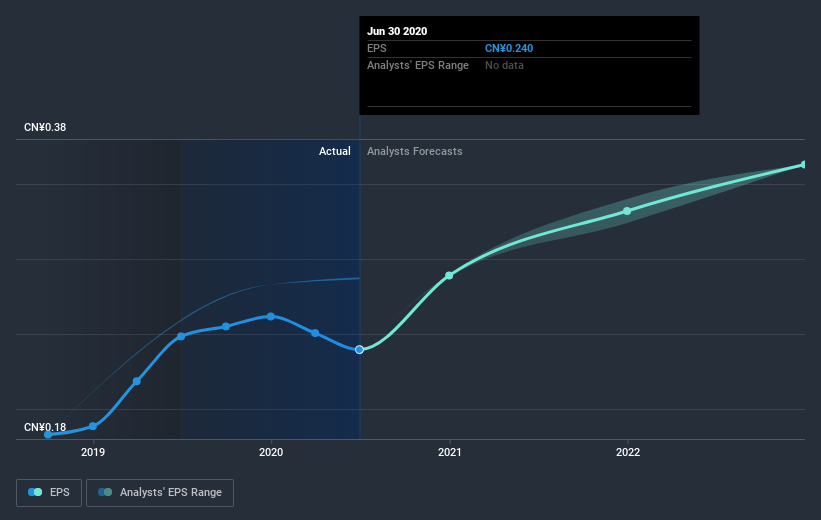This screenshot has height=520, width=821.
Task: Click the Jun 30 2020 tooltip date heading
Action: (397, 31)
